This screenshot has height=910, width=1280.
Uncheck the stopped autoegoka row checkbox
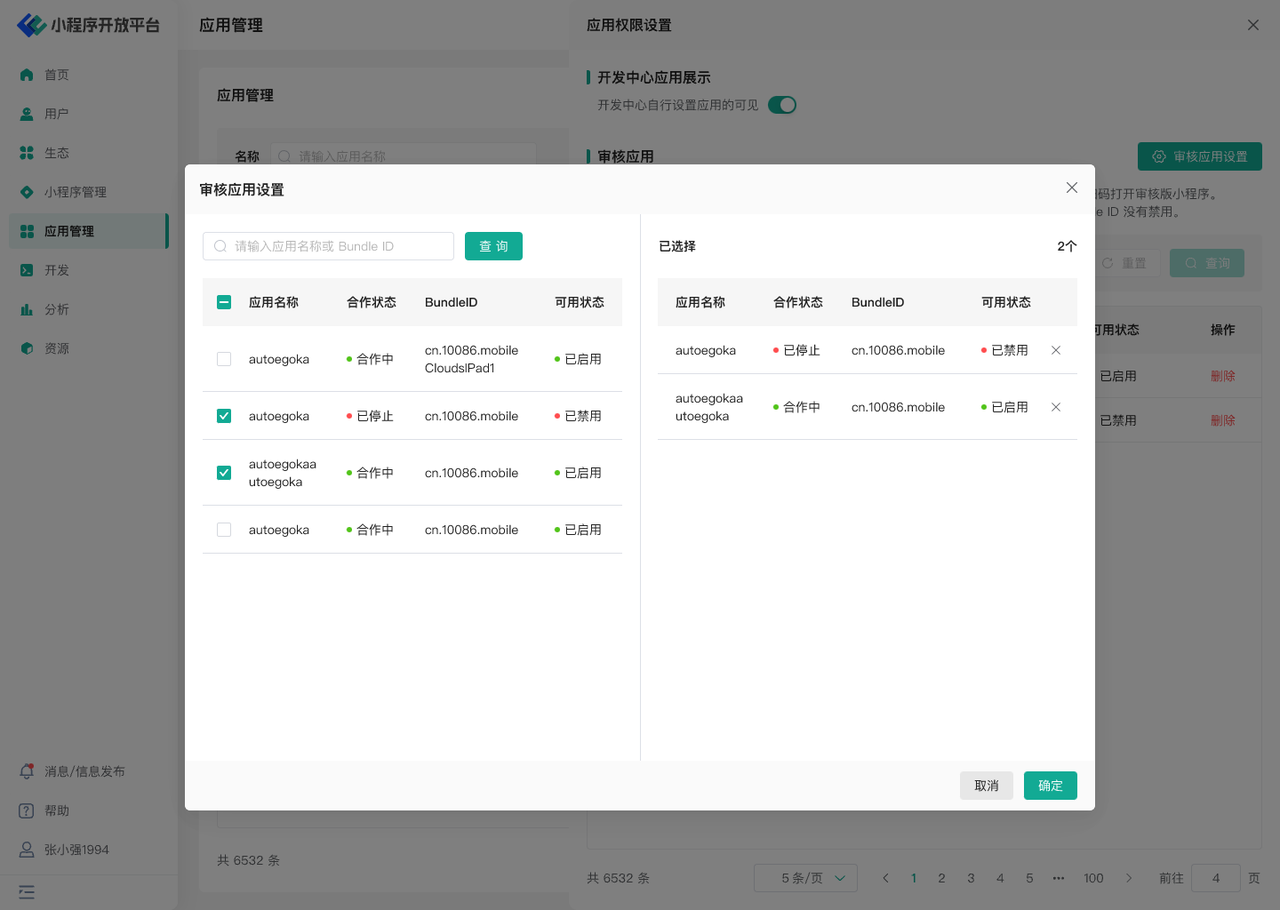(x=224, y=416)
